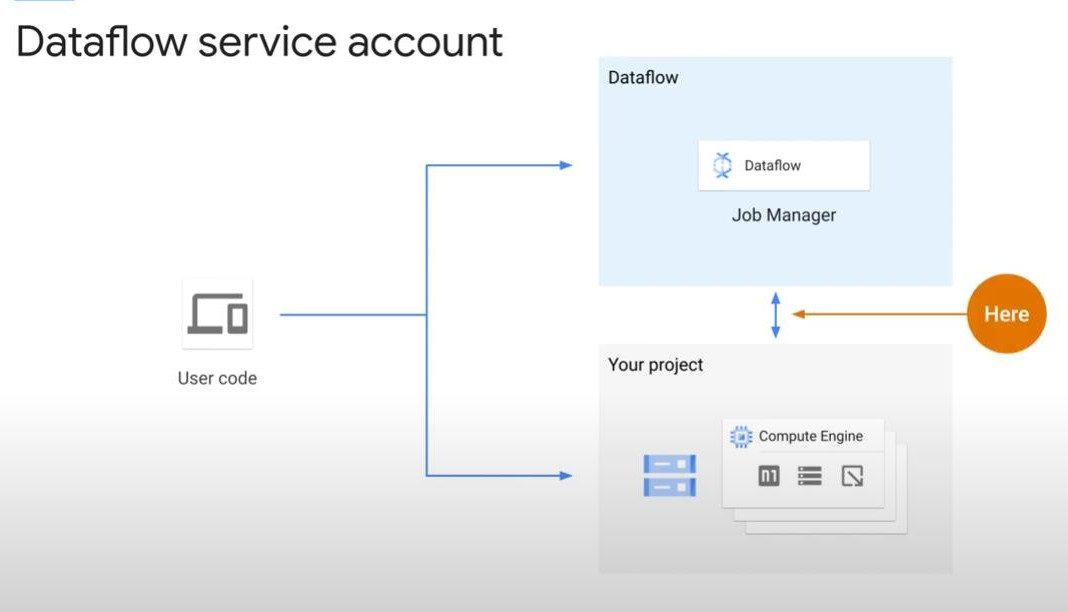Viewport: 1068px width, 612px height.
Task: Click the orange Here circle
Action: click(1006, 314)
